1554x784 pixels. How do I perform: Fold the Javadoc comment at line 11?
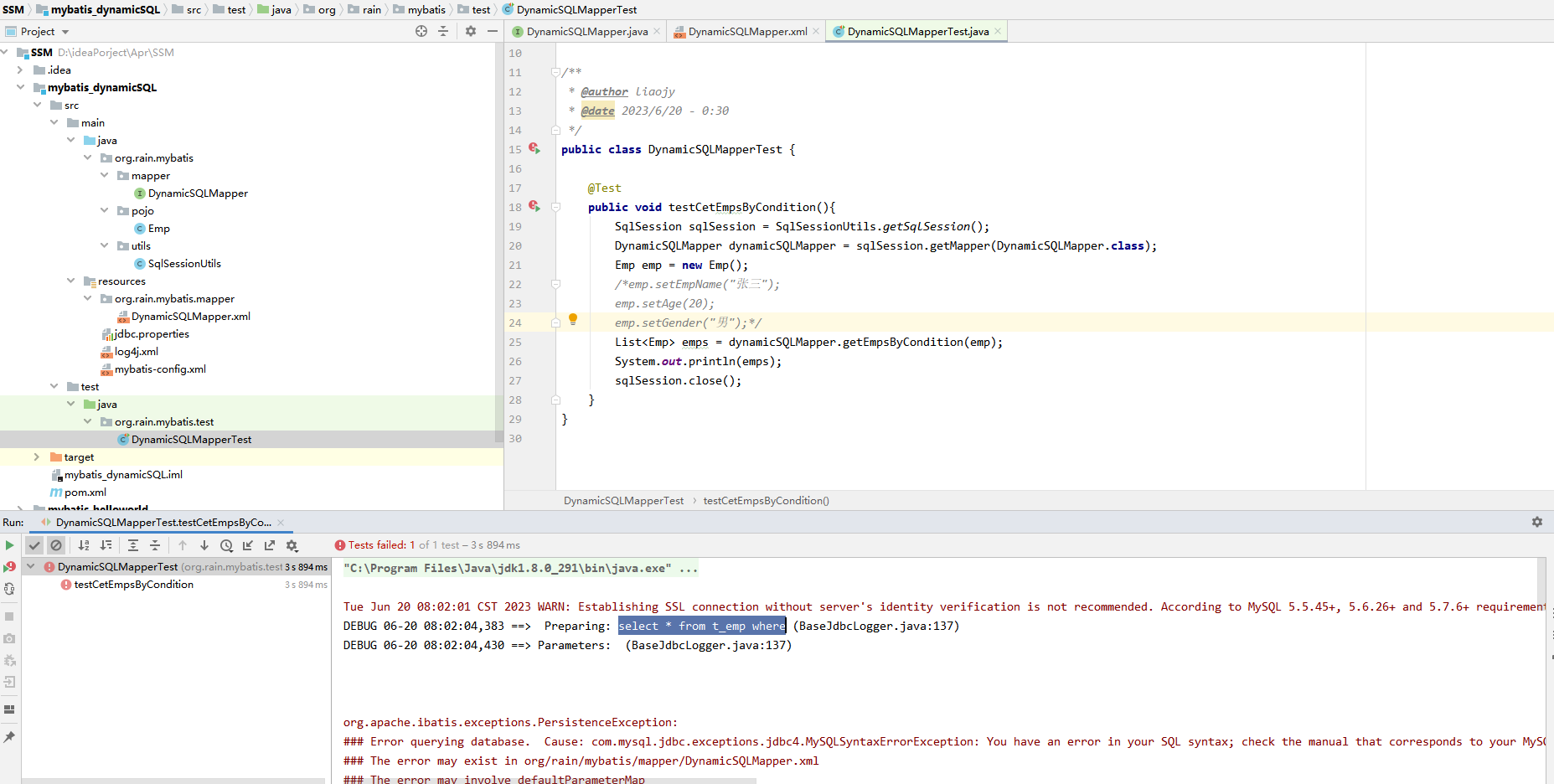pos(555,72)
